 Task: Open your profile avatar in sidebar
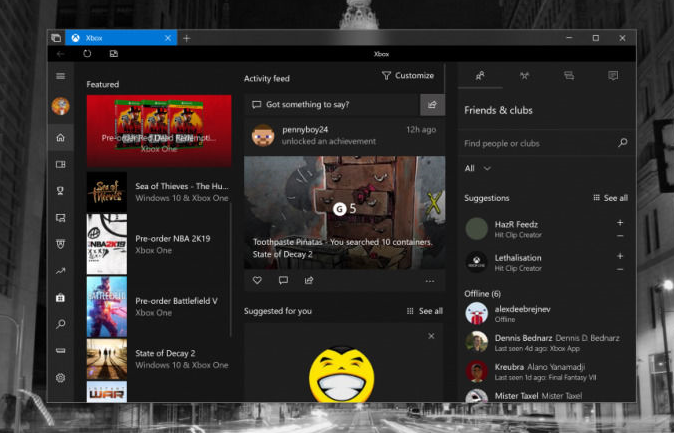pos(61,106)
